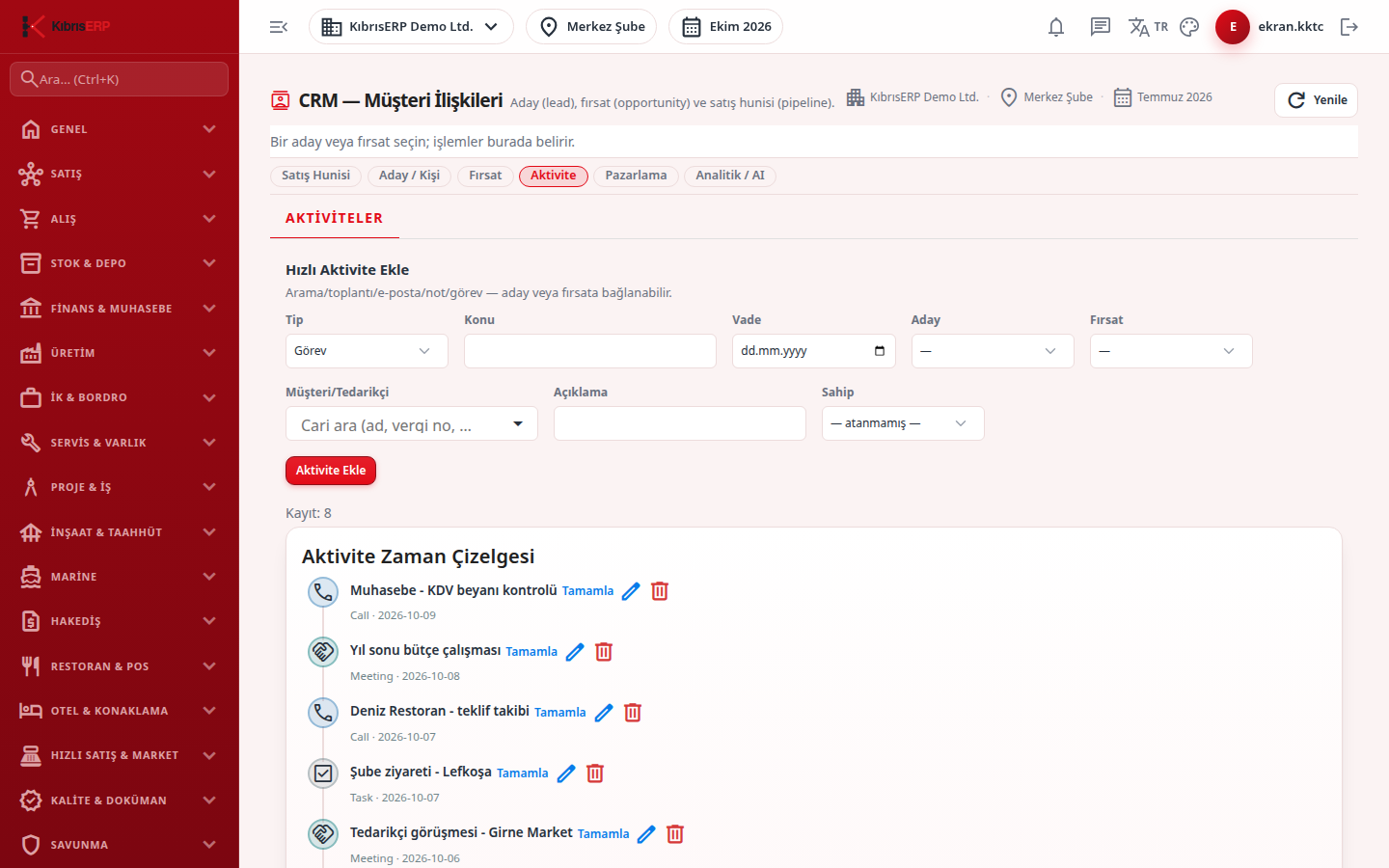Open the Fırsat field dropdown
Viewport: 1389px width, 868px height.
pyautogui.click(x=1171, y=351)
